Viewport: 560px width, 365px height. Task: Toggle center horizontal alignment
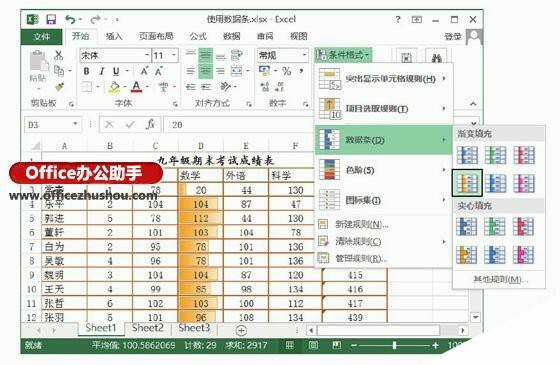point(206,71)
